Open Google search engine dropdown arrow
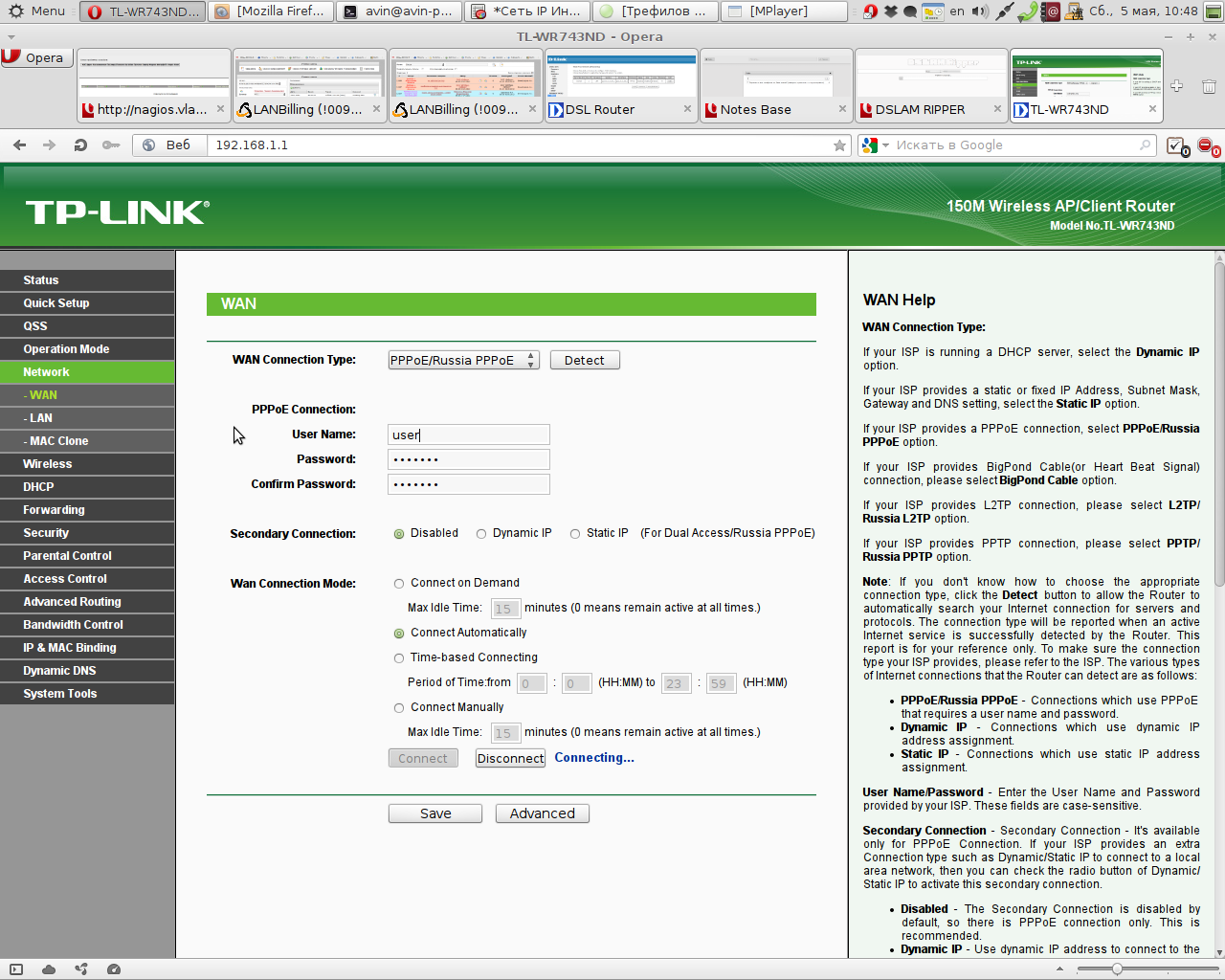 coord(884,145)
